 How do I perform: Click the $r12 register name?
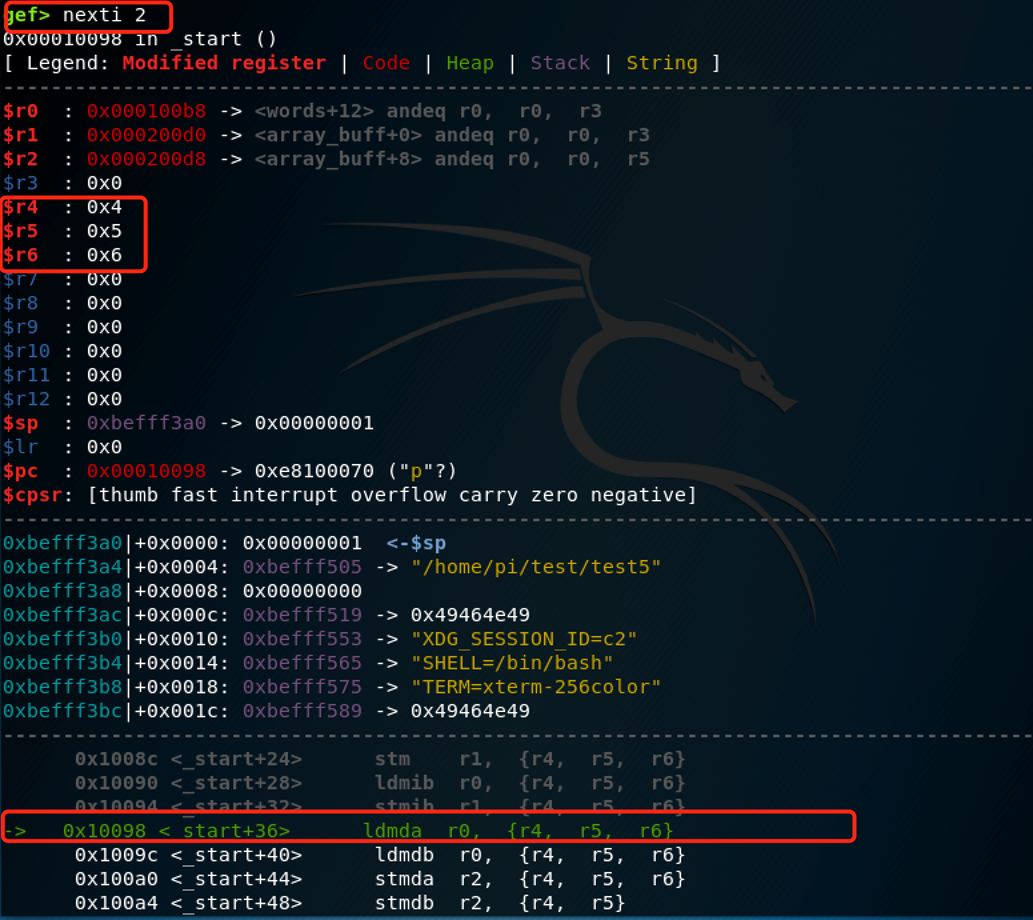[x=26, y=399]
